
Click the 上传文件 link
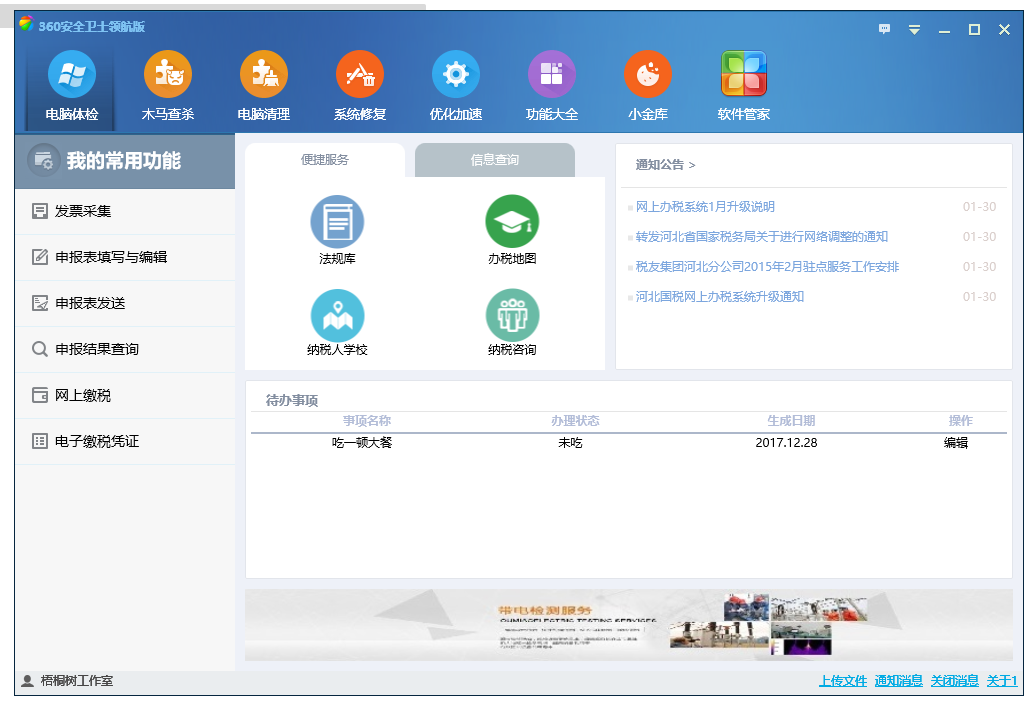(x=843, y=681)
